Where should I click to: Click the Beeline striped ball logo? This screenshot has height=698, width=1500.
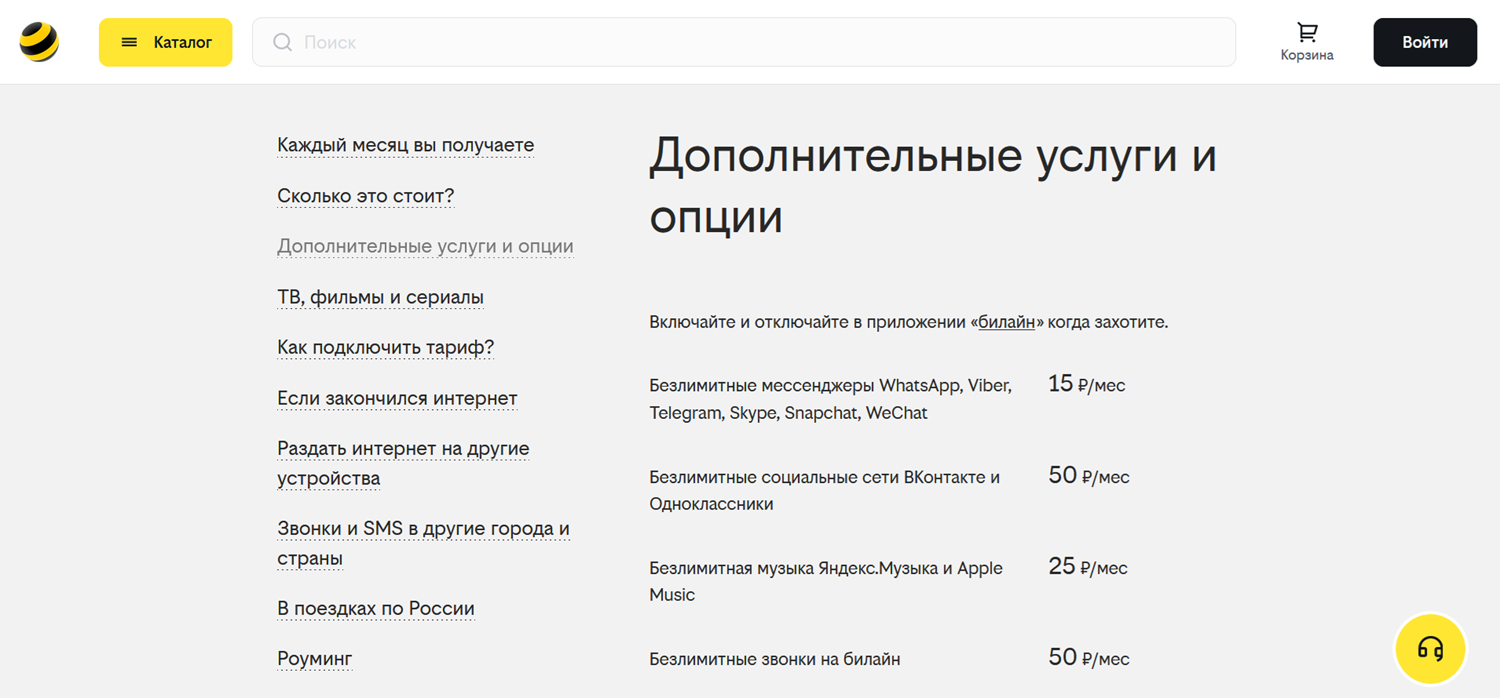click(39, 42)
